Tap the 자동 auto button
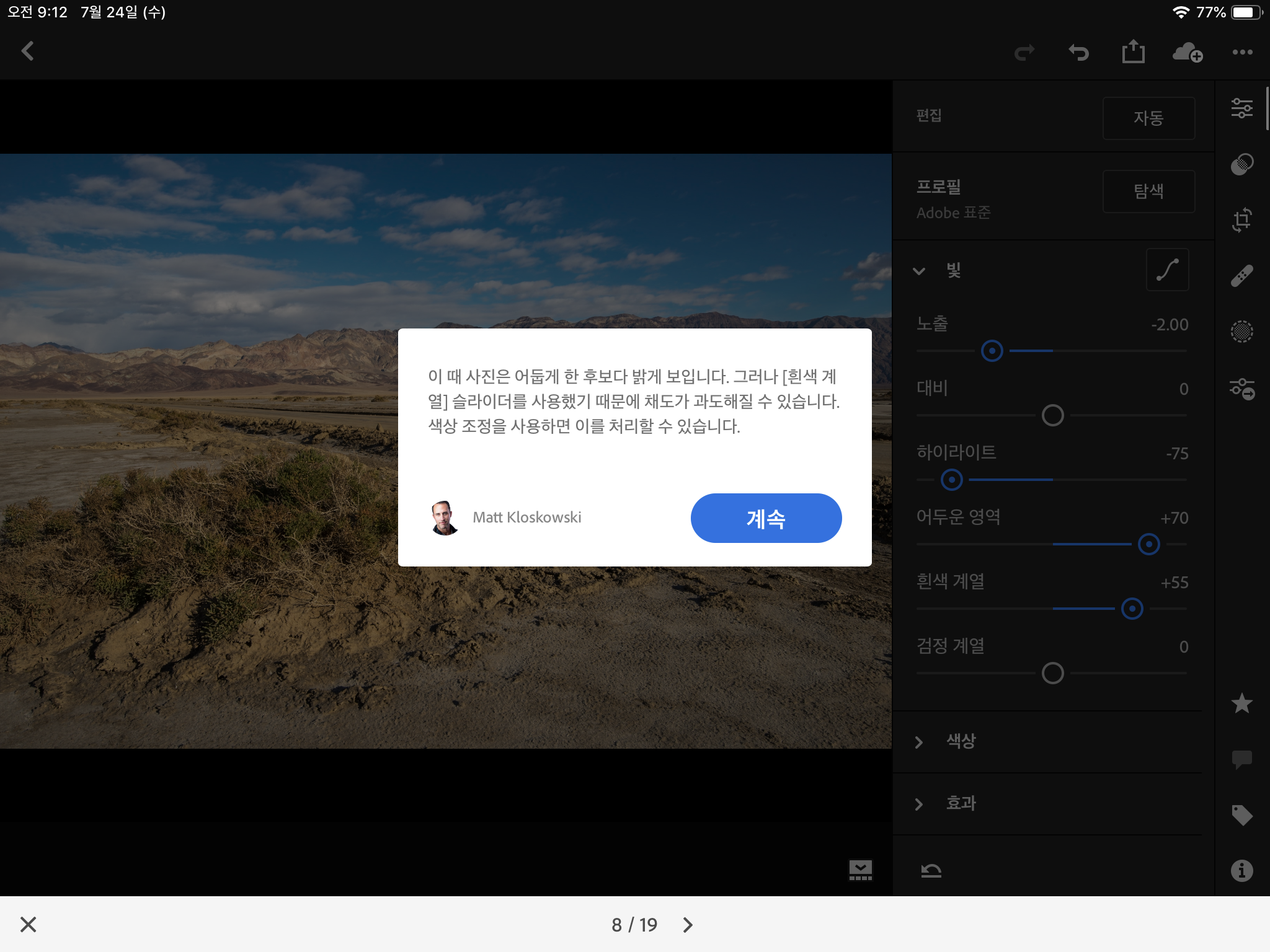This screenshot has height=952, width=1270. click(x=1148, y=118)
